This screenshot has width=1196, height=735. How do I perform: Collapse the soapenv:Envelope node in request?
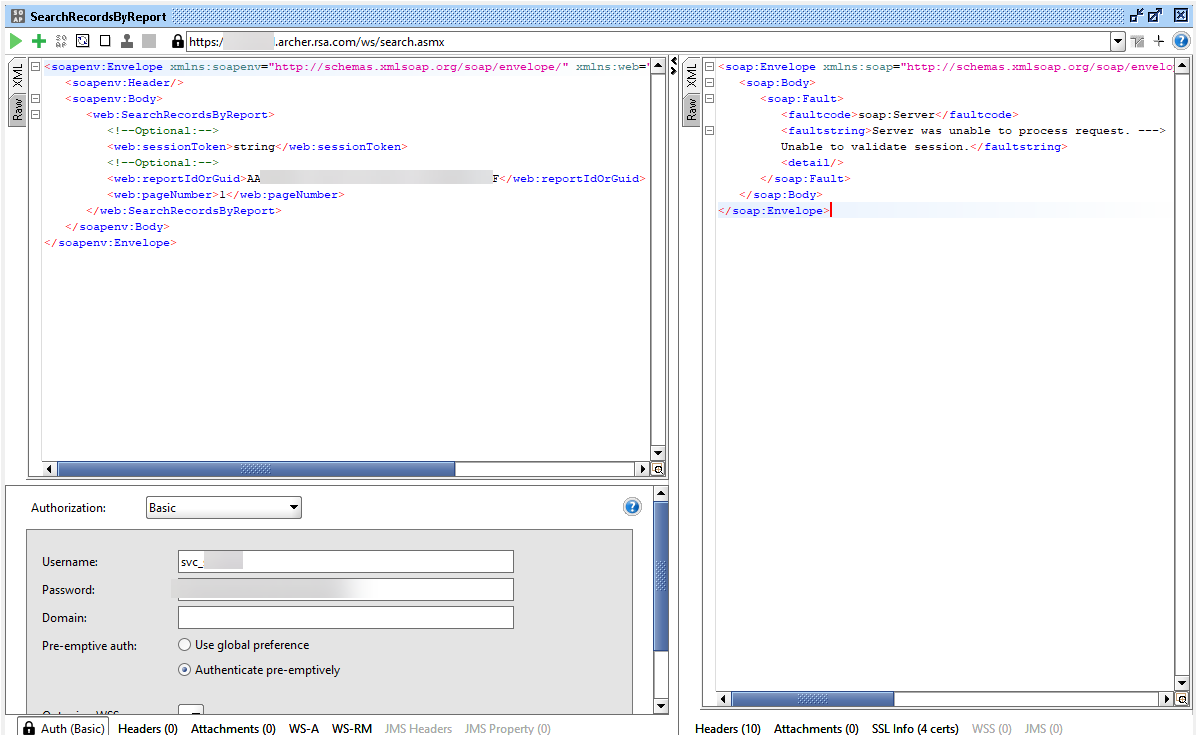35,67
